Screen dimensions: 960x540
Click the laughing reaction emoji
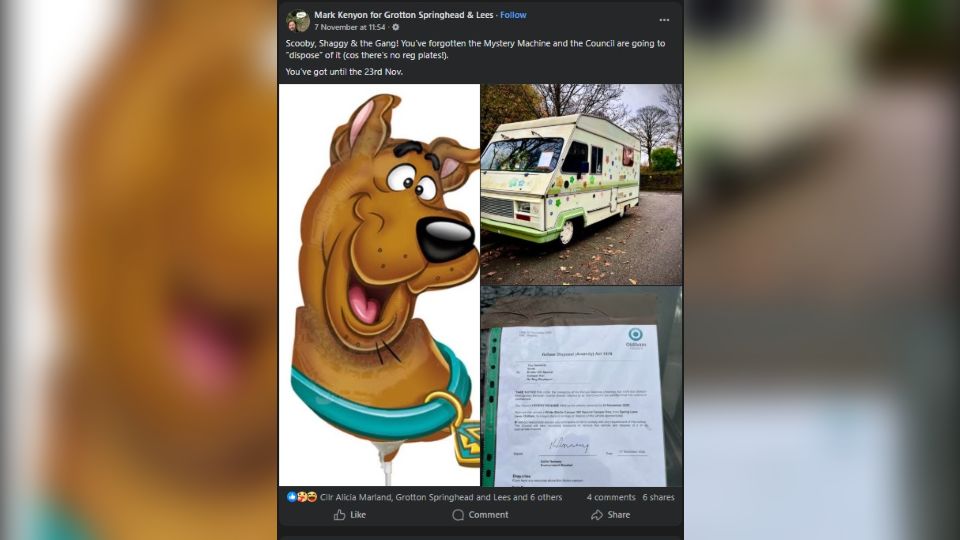[x=312, y=497]
